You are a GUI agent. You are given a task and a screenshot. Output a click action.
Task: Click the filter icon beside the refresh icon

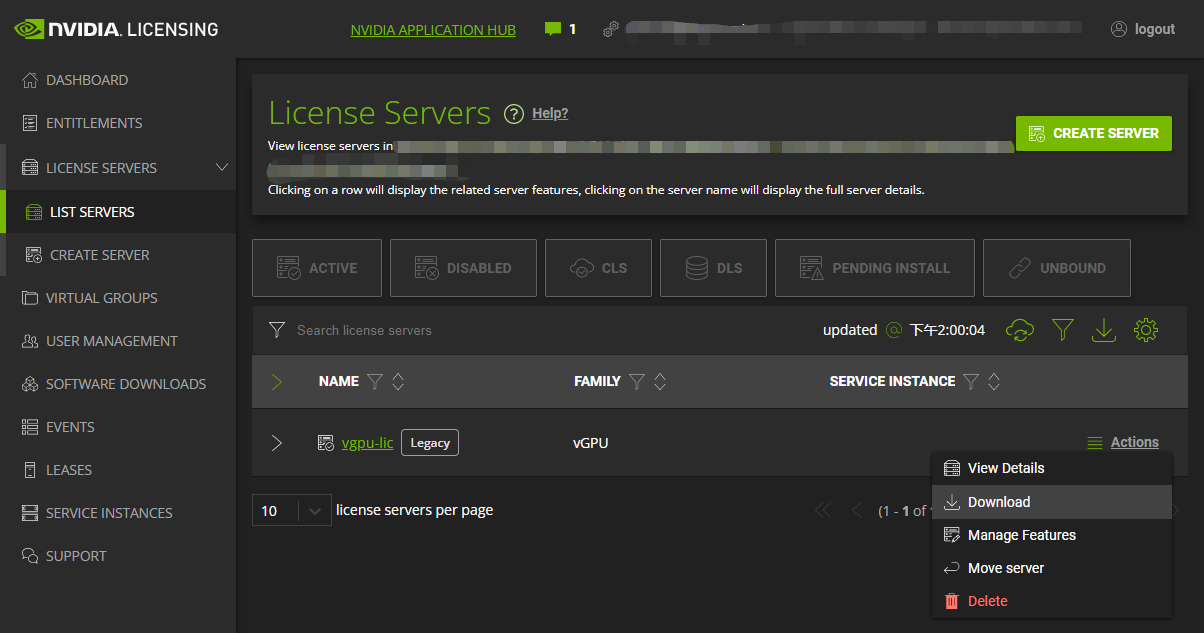click(1062, 330)
